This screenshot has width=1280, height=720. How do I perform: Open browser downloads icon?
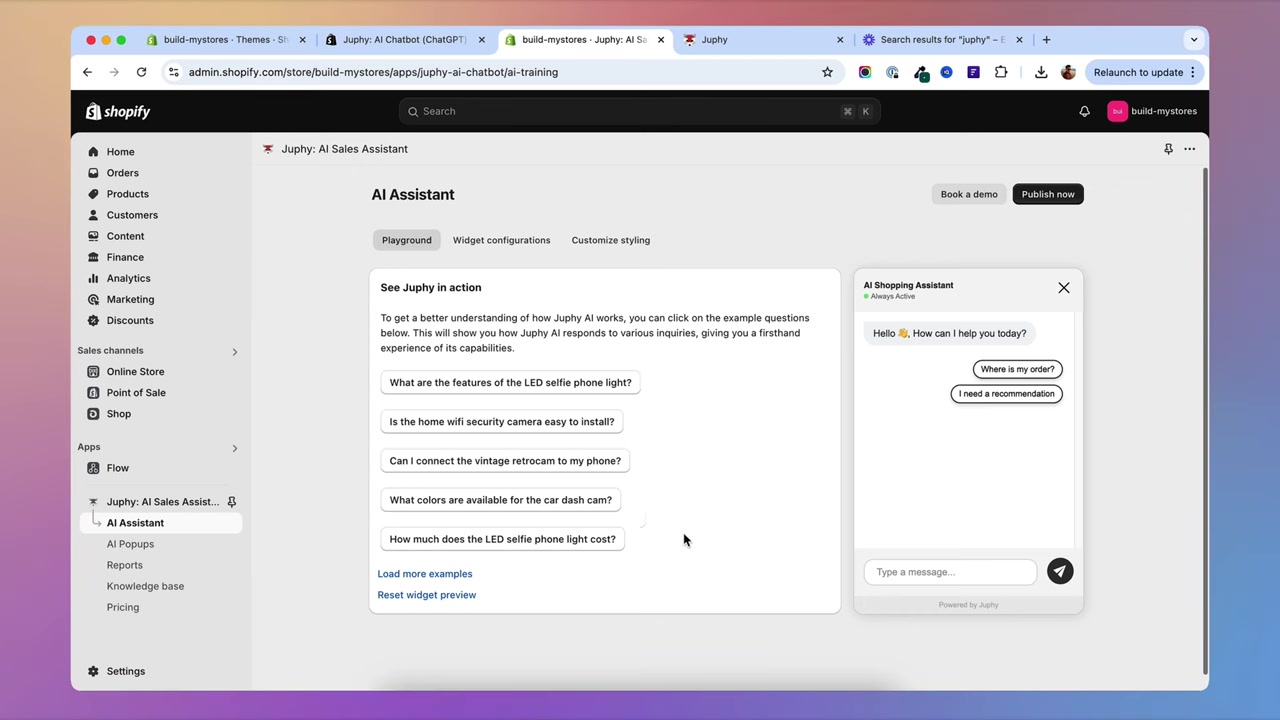tap(1041, 72)
